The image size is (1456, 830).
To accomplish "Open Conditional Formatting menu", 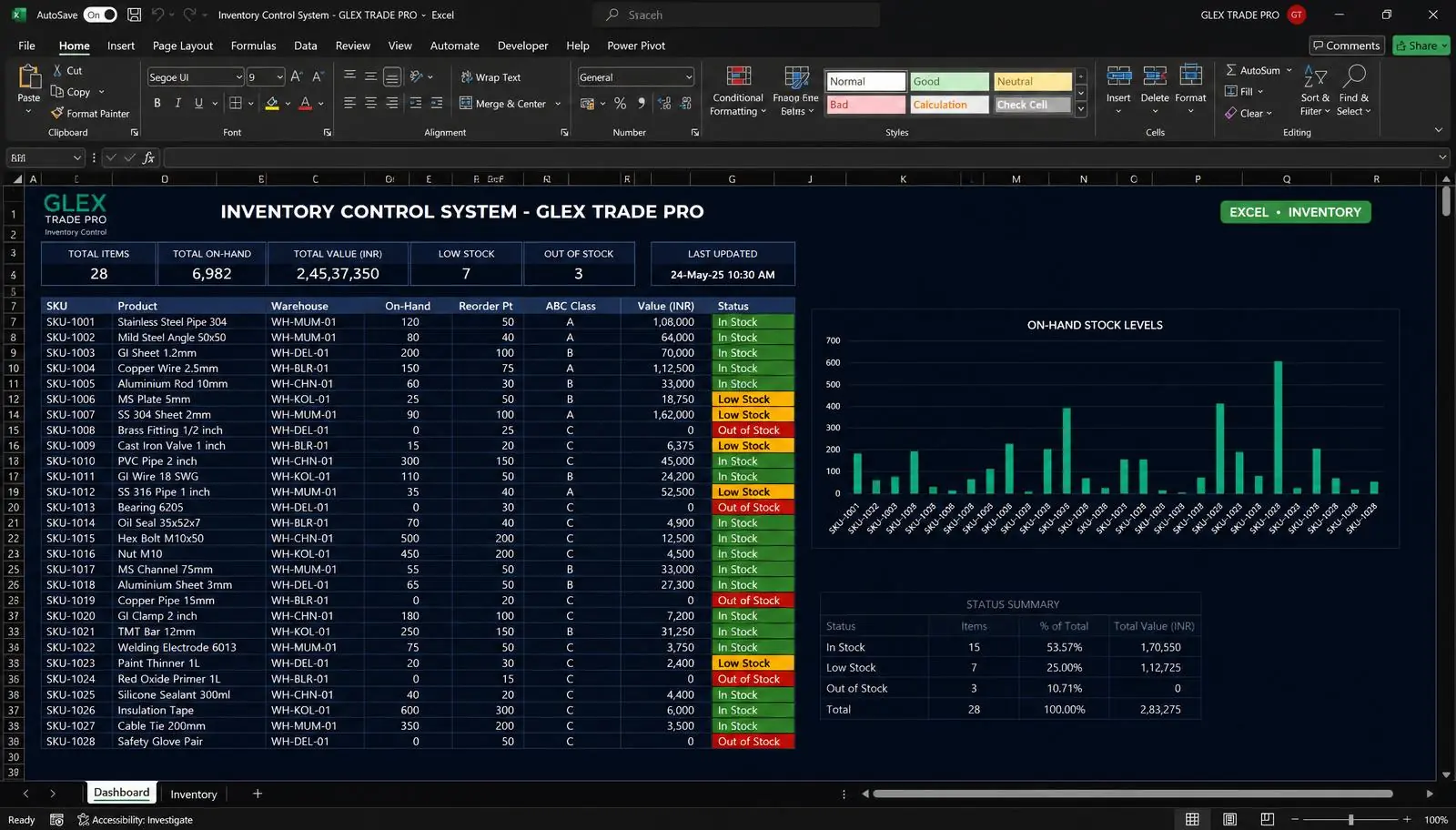I will coord(738,91).
